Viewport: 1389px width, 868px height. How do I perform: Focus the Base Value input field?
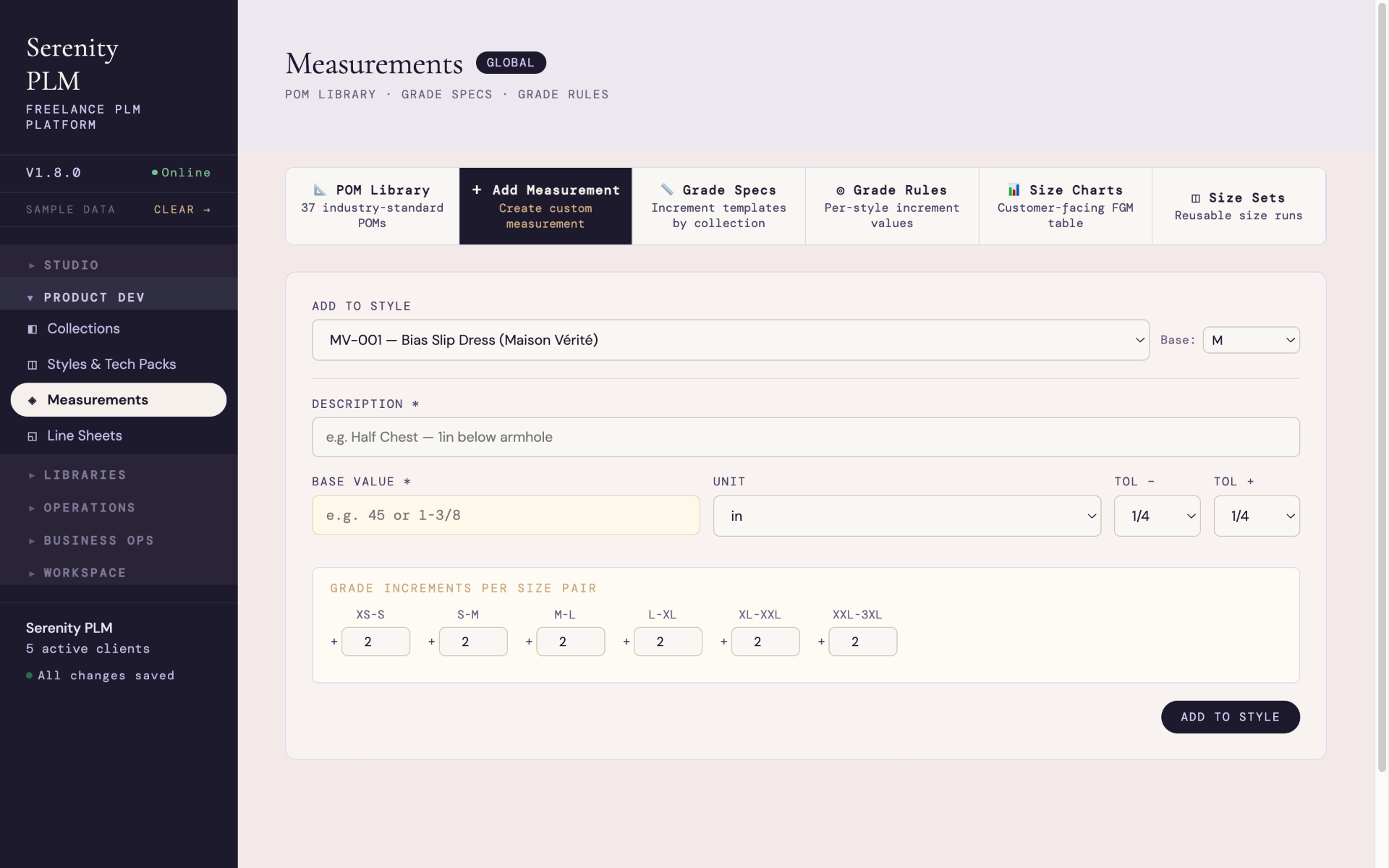point(506,515)
